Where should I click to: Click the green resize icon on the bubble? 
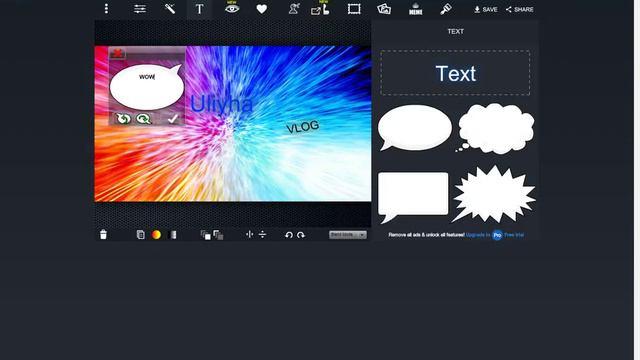tap(144, 118)
